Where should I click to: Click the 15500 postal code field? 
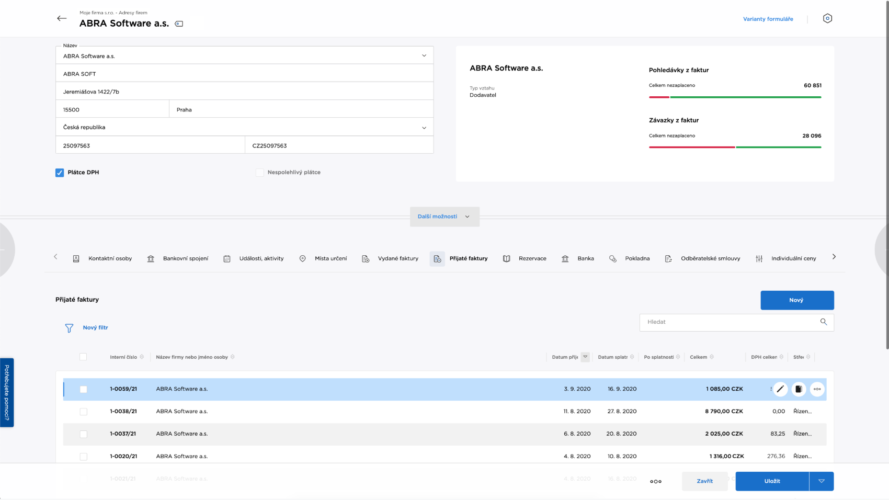112,110
